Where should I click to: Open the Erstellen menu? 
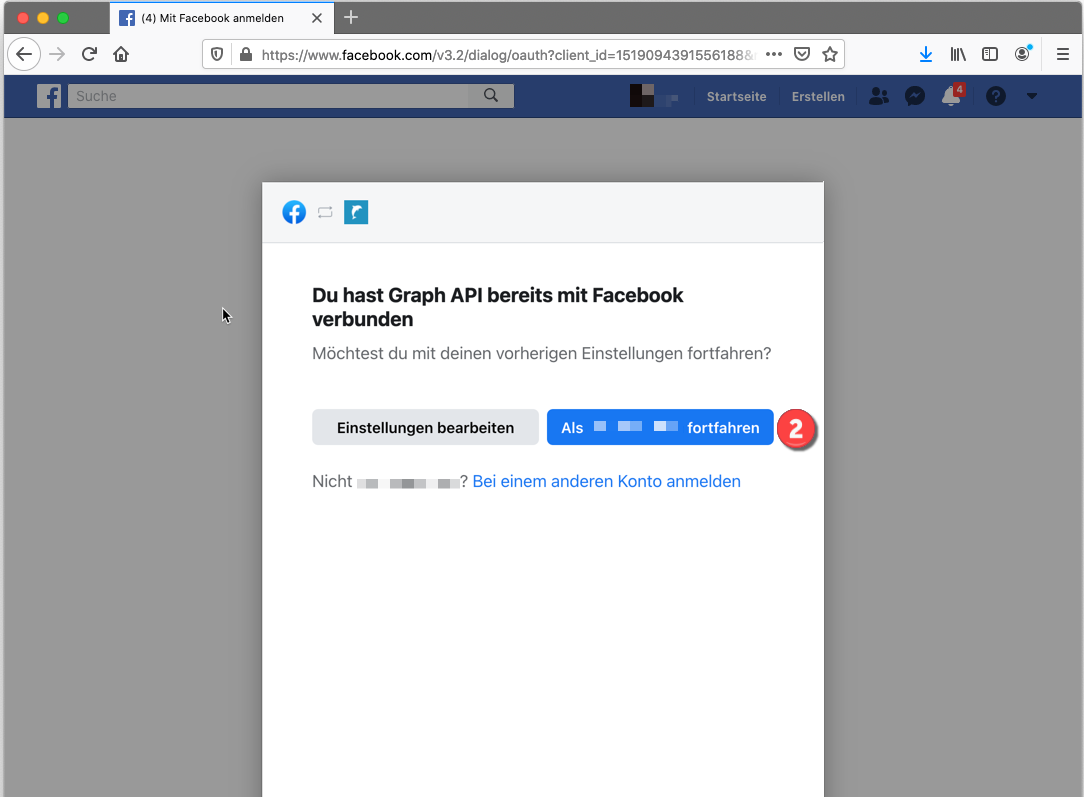tap(818, 97)
